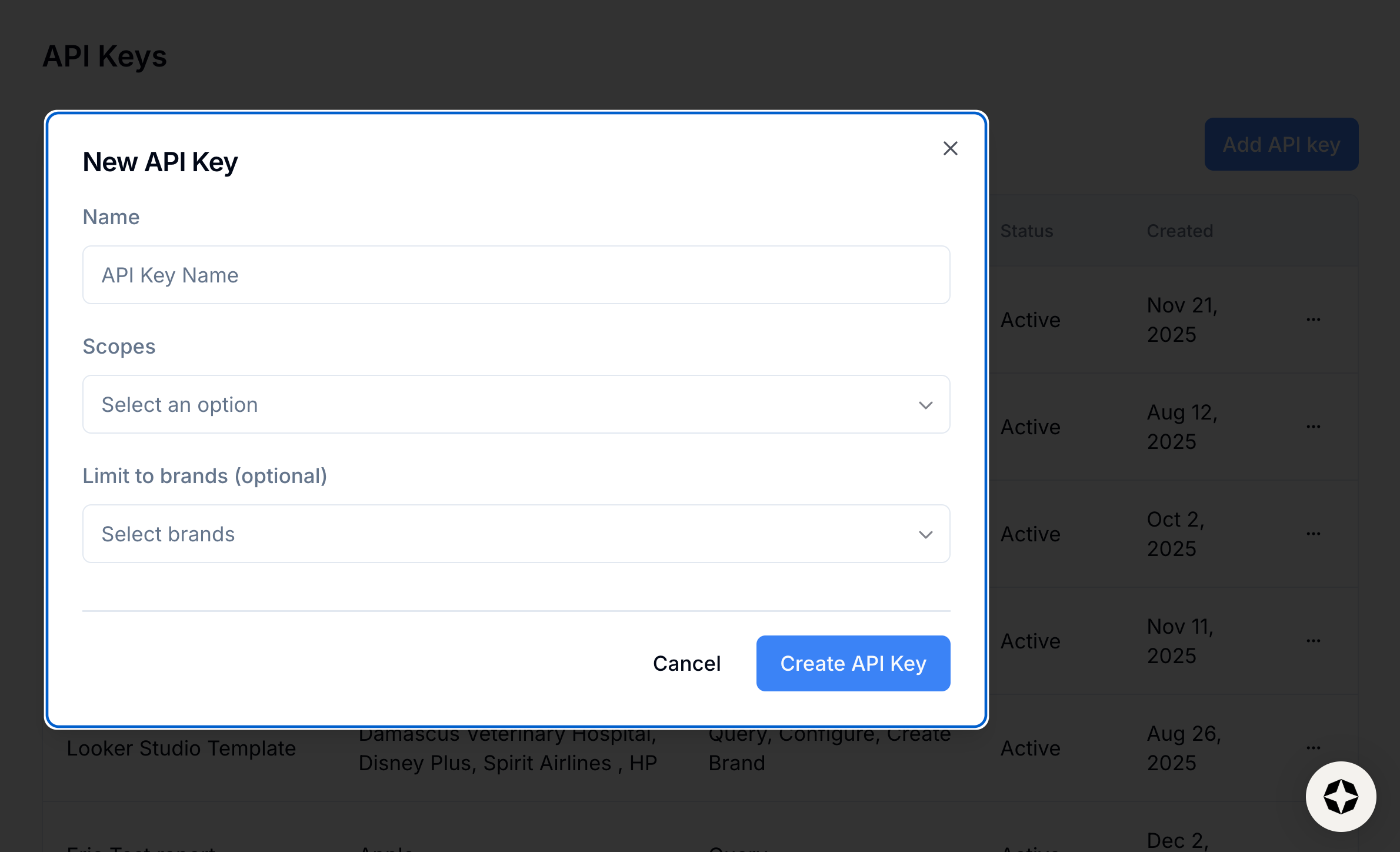Viewport: 1400px width, 852px height.
Task: Open more options for Aug 26 key
Action: [1313, 748]
